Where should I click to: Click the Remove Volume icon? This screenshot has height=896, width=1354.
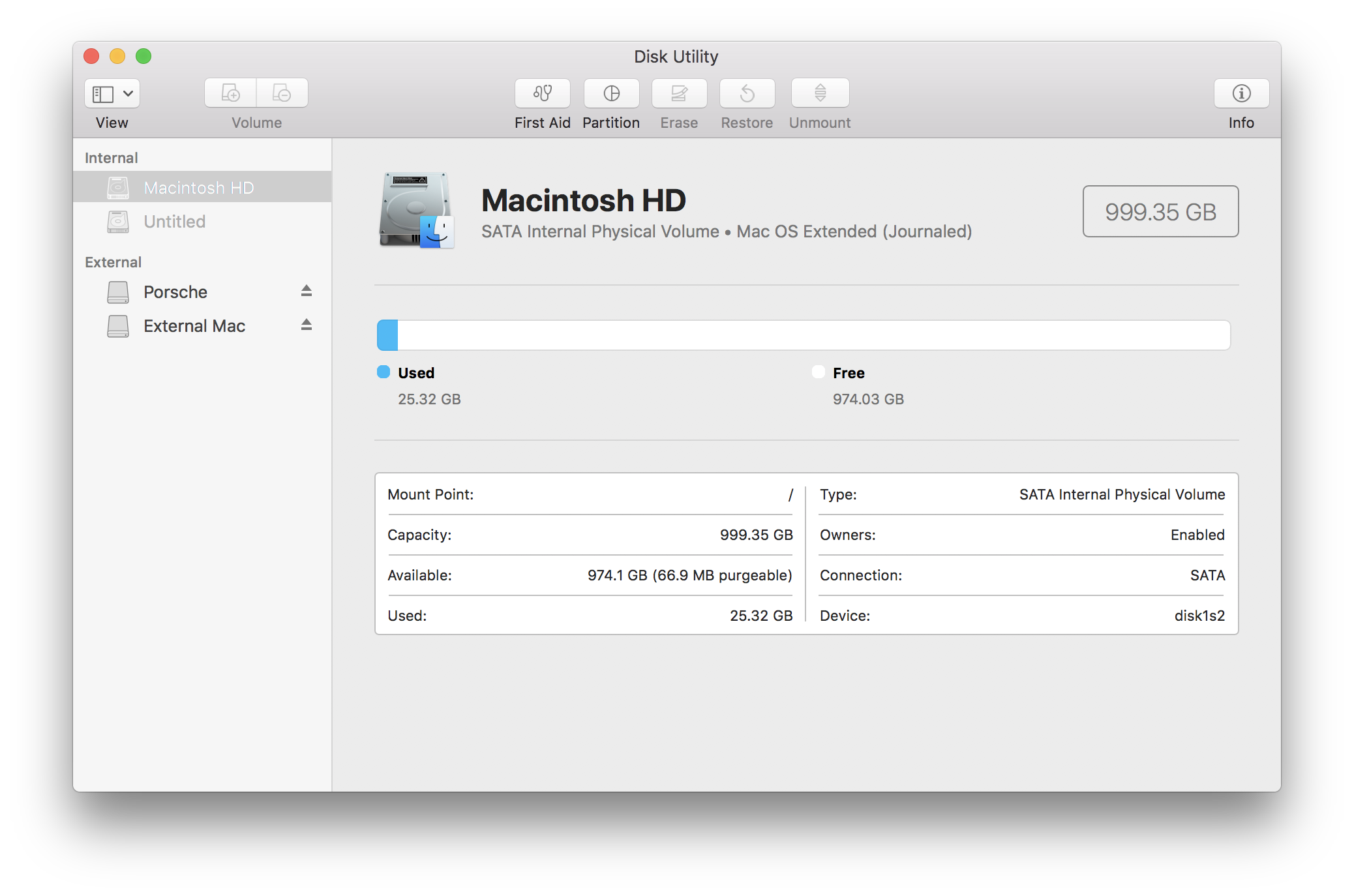coord(282,93)
